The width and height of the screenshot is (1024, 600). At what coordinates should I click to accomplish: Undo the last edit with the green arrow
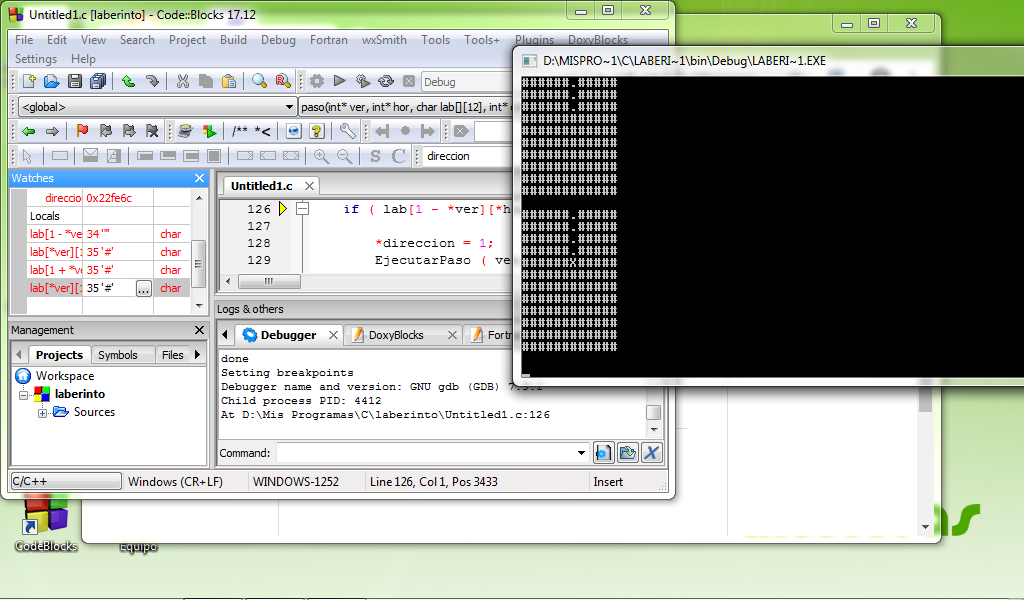pyautogui.click(x=129, y=82)
